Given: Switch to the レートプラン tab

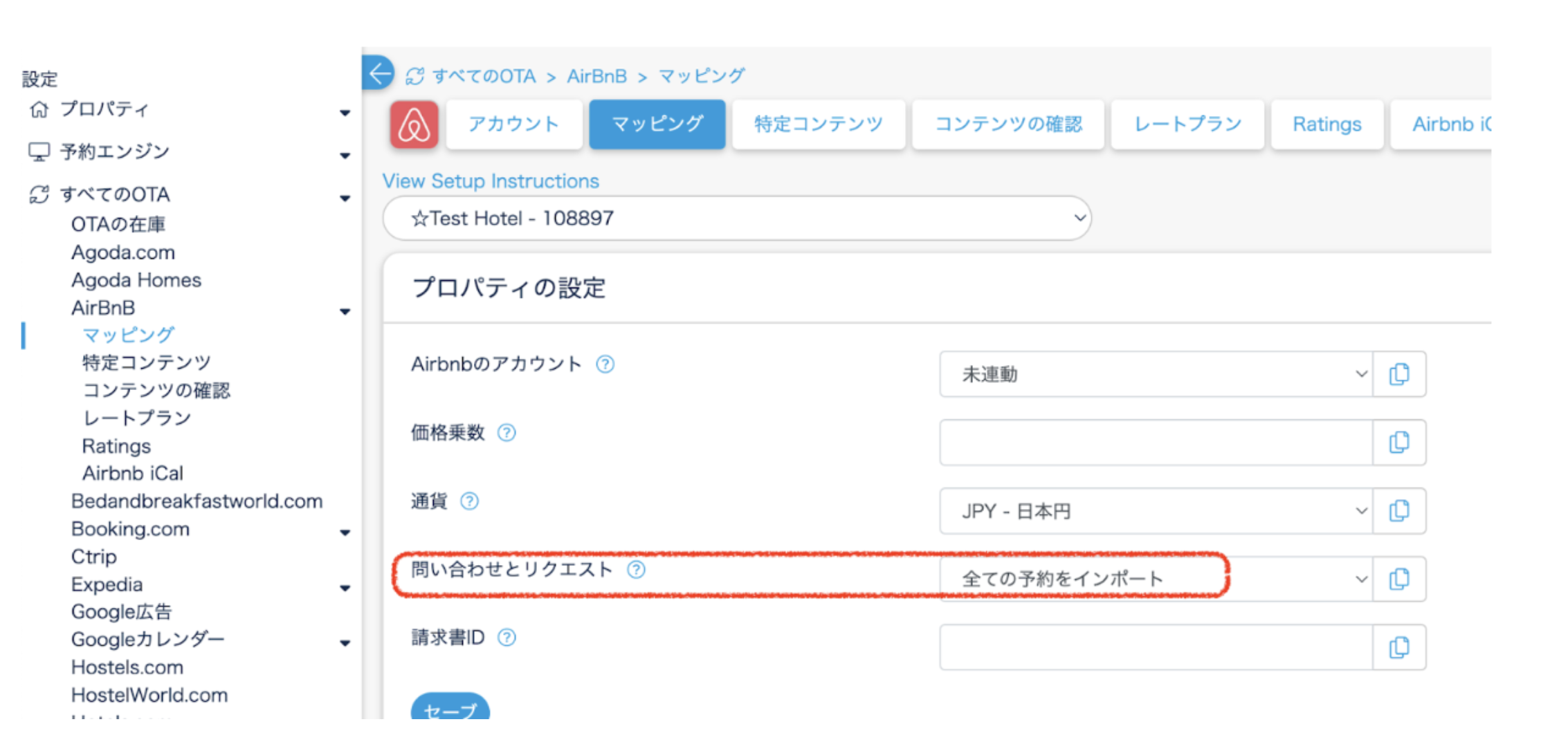Looking at the screenshot, I should tap(1187, 124).
